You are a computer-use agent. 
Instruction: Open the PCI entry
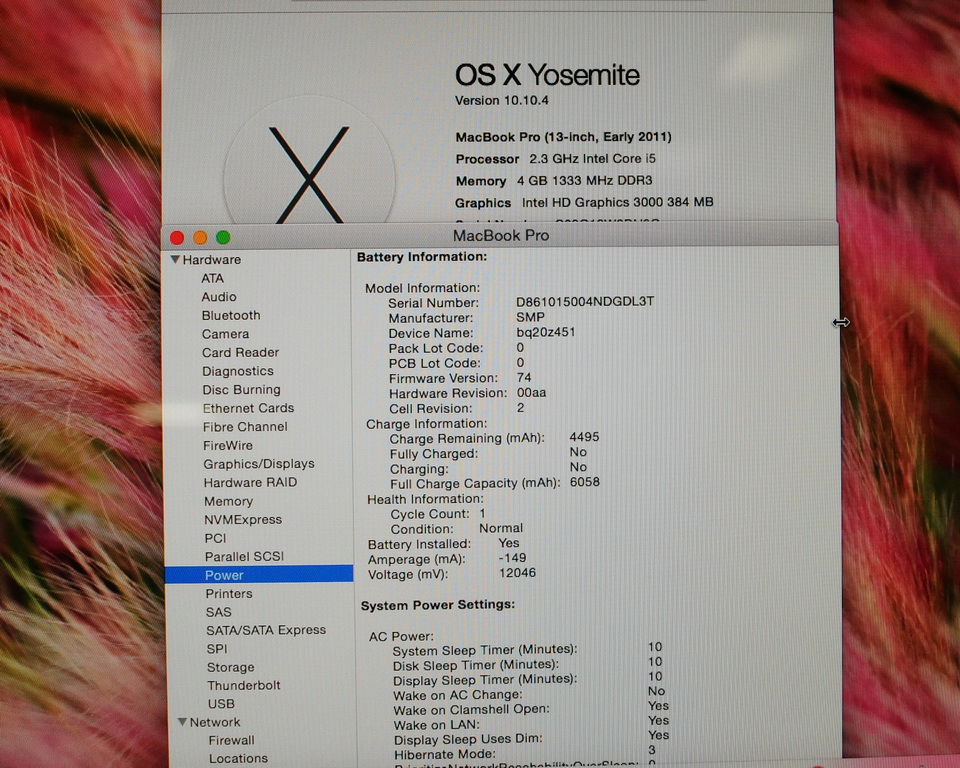(215, 538)
